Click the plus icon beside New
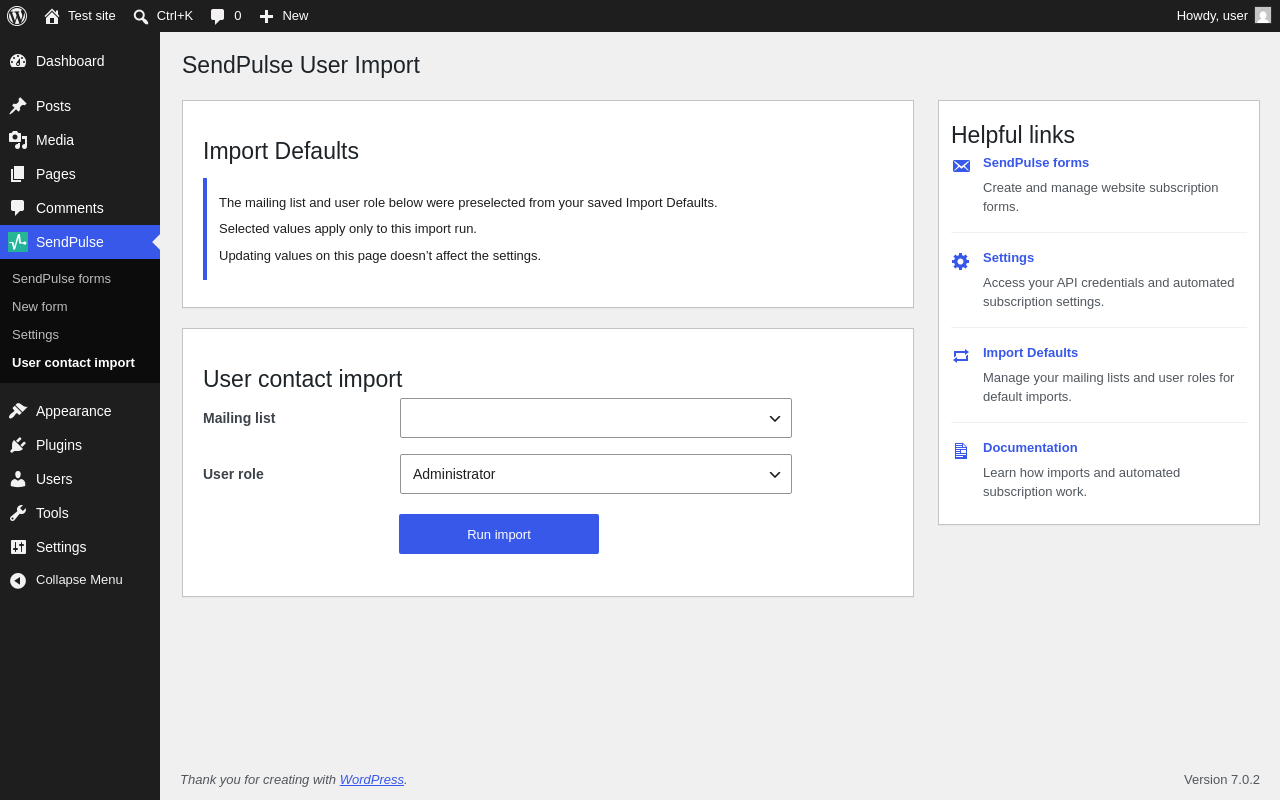Viewport: 1280px width, 800px height. (x=266, y=16)
